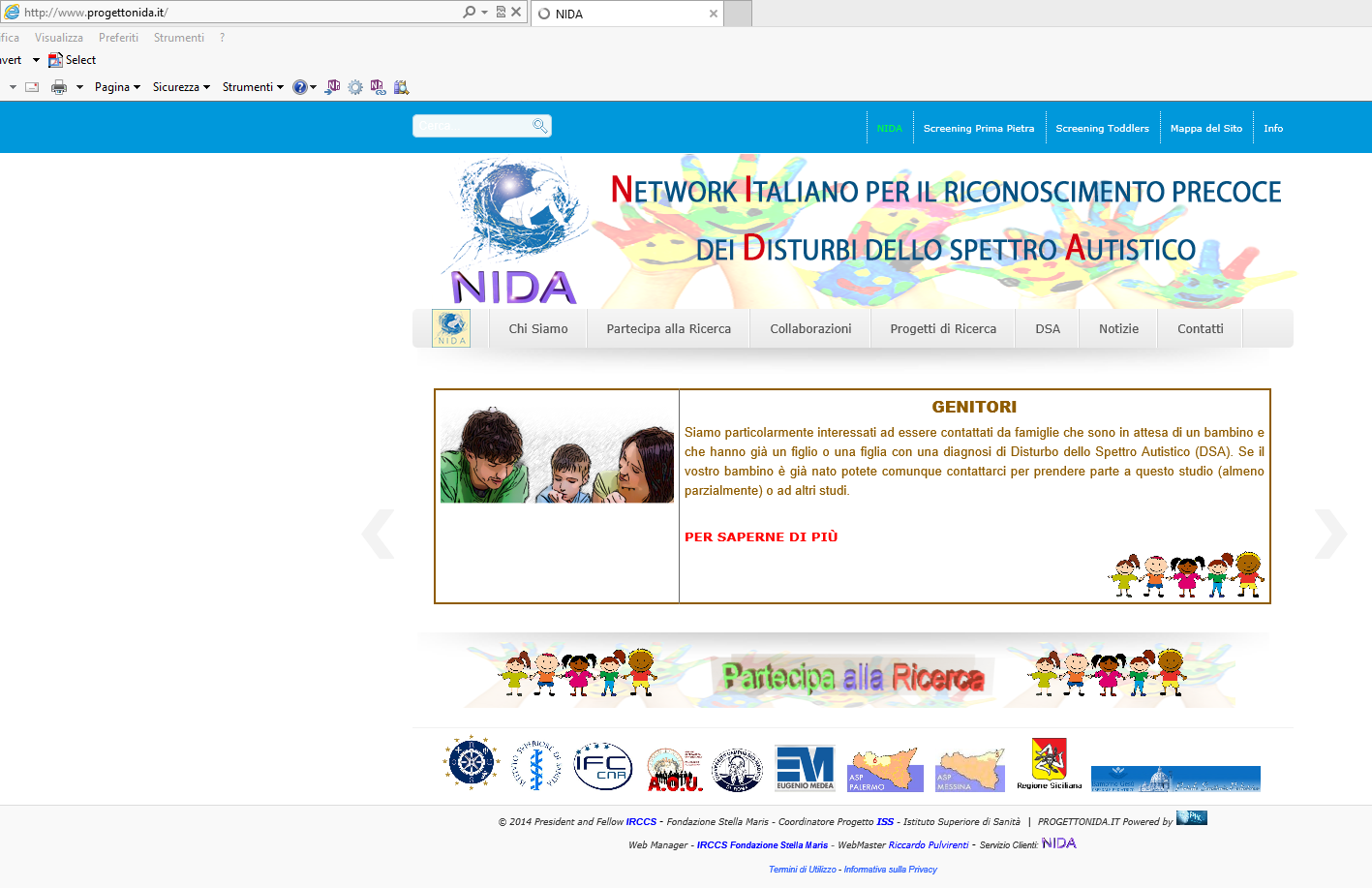
Task: Click the IFC CNR logo
Action: pos(602,767)
